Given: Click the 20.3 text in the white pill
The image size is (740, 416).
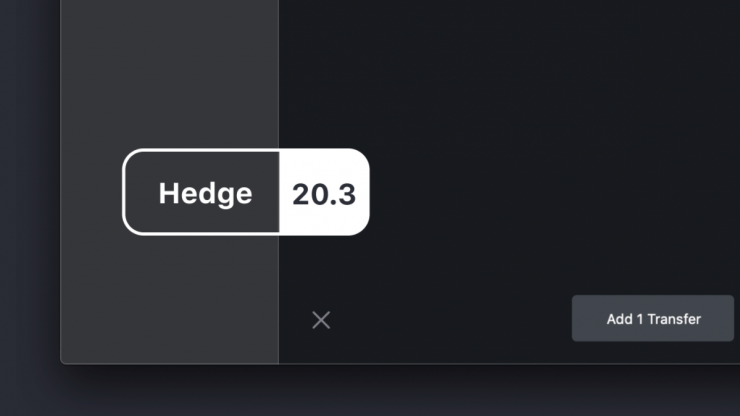Looking at the screenshot, I should coord(323,193).
